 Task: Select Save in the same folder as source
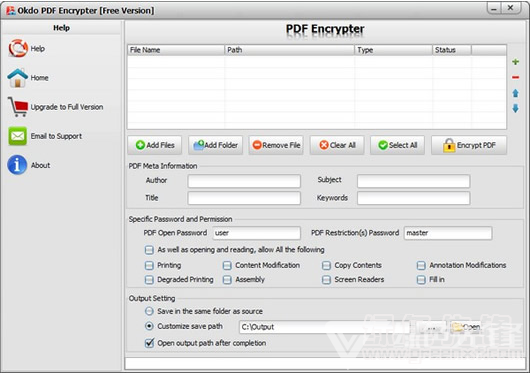[149, 311]
